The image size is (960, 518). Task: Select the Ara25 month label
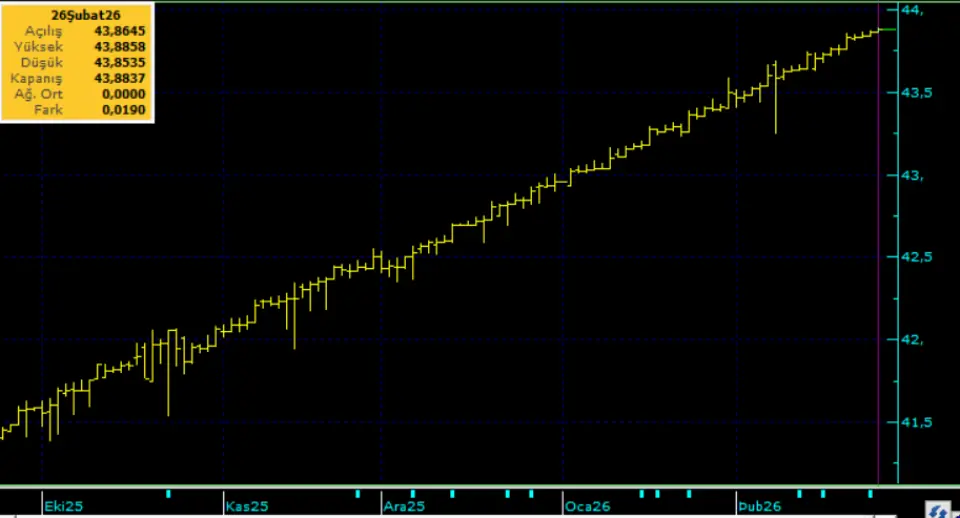(x=404, y=507)
